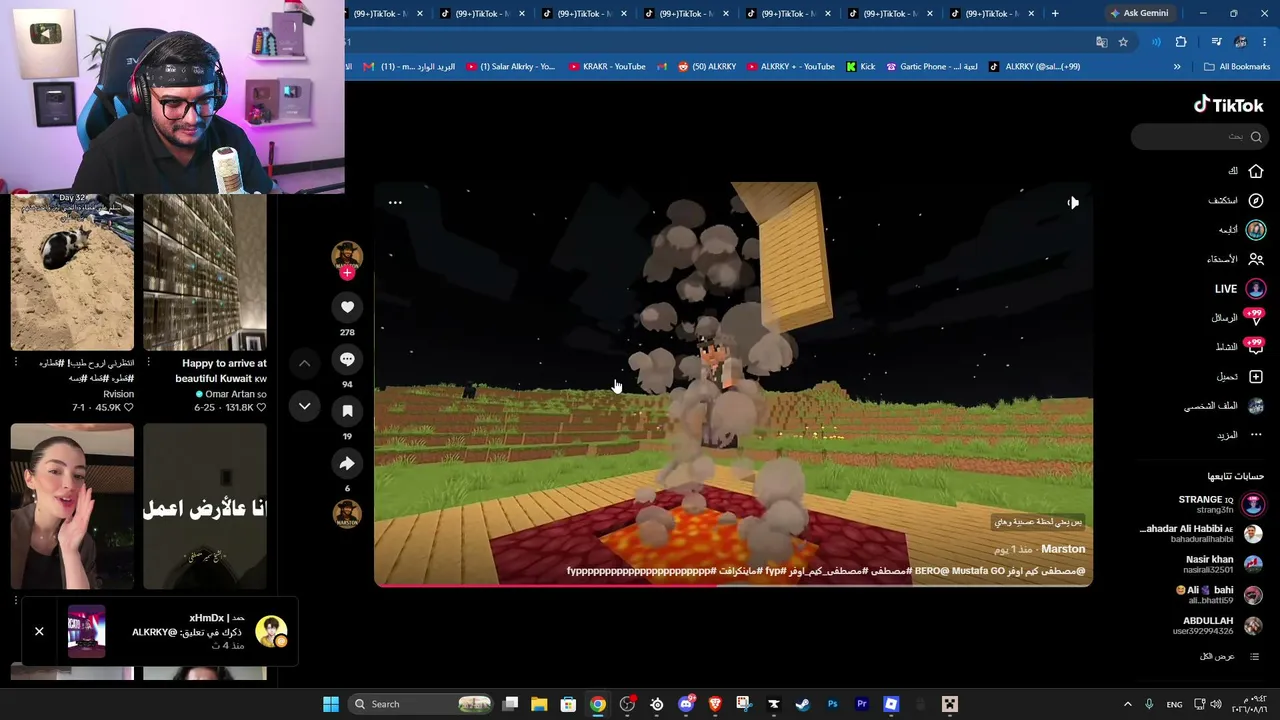Open the Messages item with the 99+ badge

[1238, 318]
